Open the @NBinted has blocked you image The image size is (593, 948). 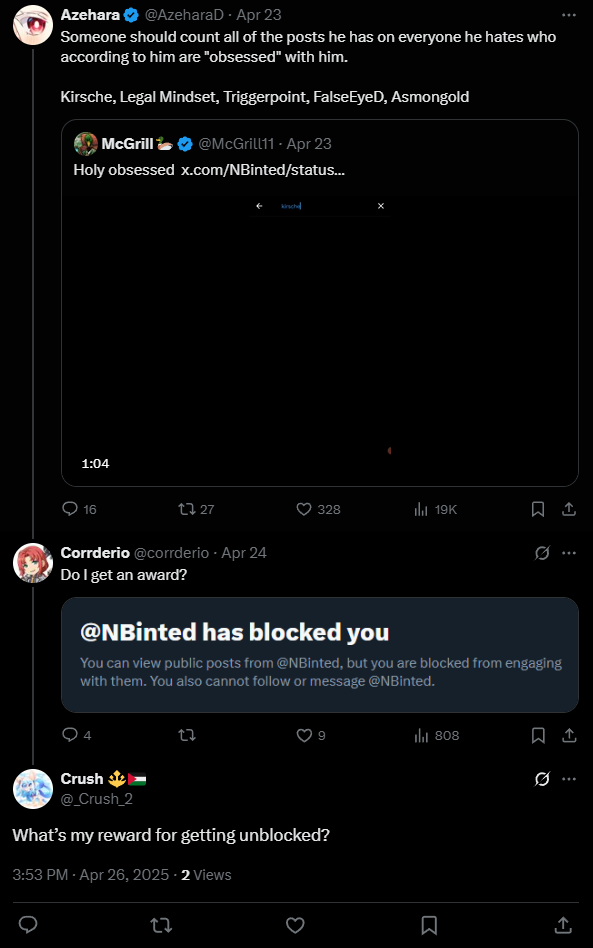(320, 655)
